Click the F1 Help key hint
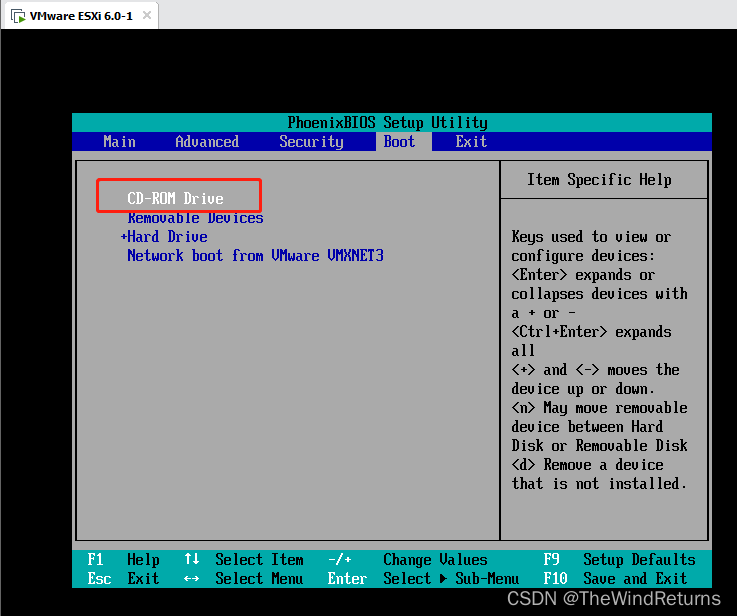737x616 pixels. (123, 560)
